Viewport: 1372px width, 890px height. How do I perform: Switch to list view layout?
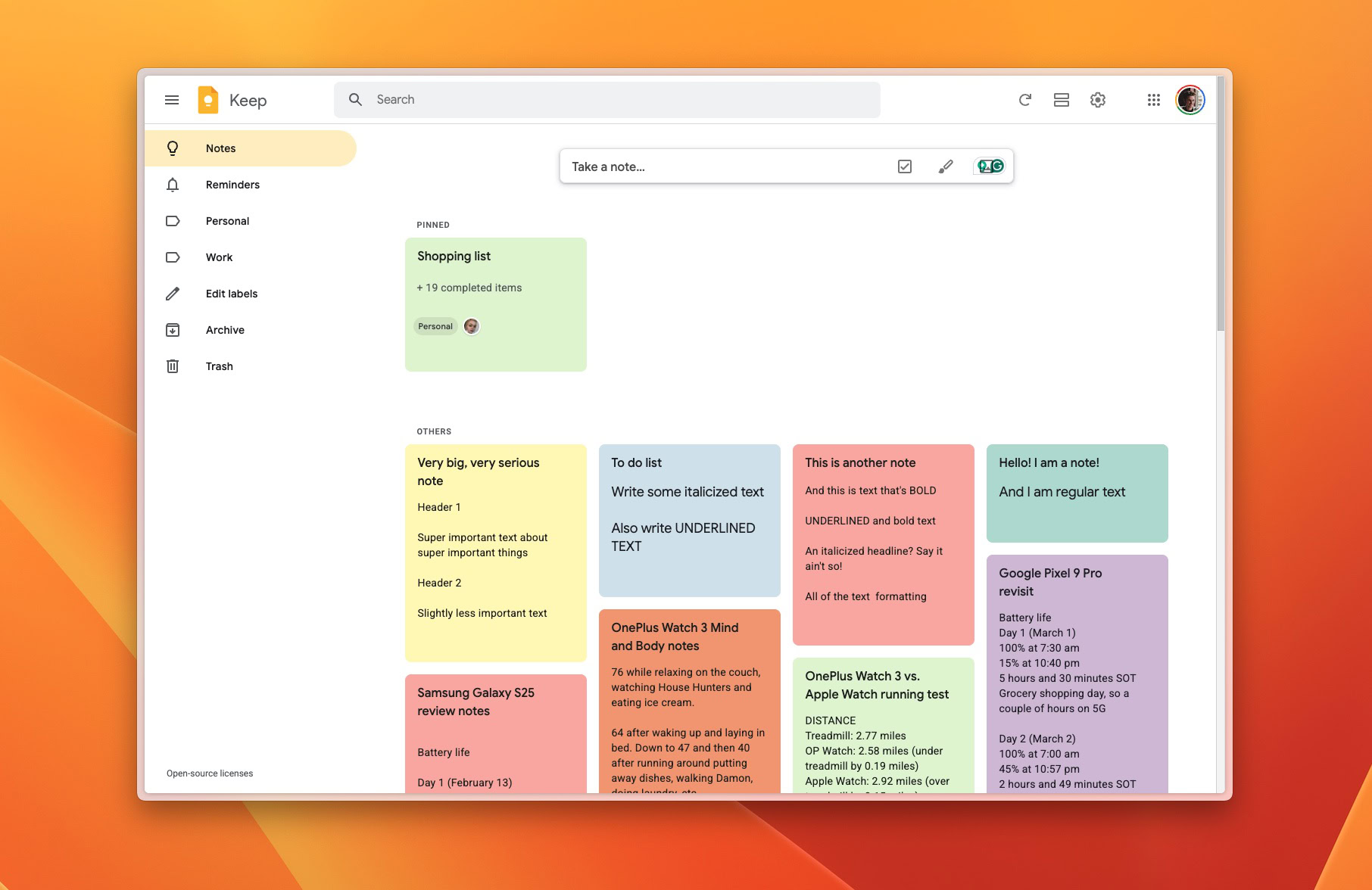[x=1061, y=100]
